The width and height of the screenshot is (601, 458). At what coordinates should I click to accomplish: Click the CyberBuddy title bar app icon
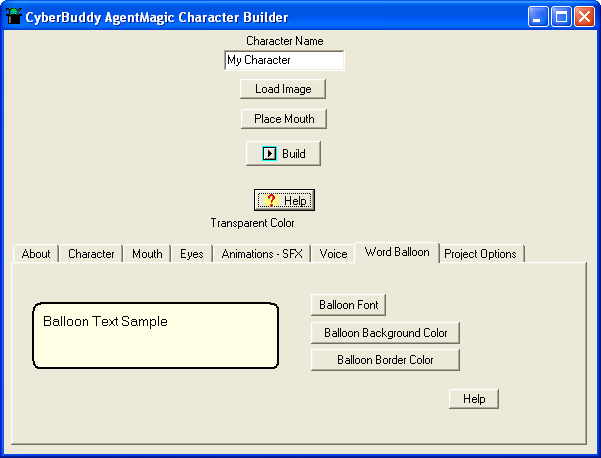[14, 16]
